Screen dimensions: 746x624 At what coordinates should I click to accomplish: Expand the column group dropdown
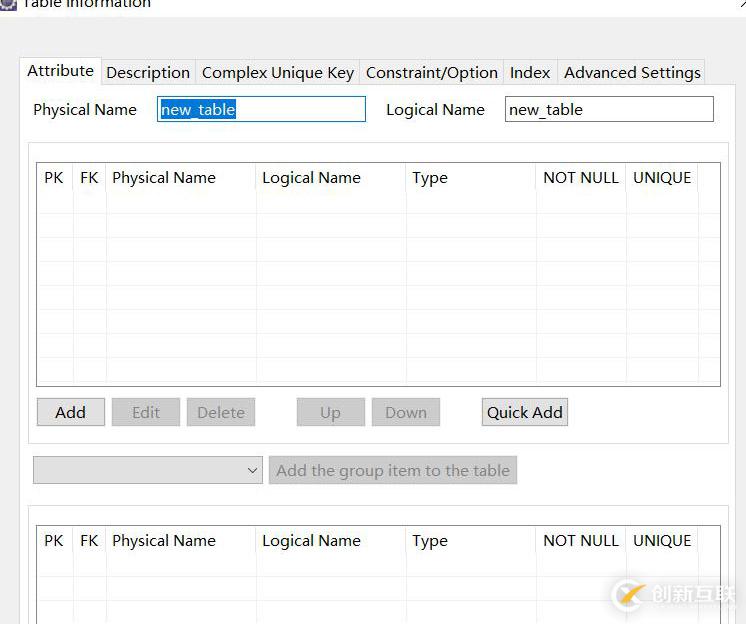(x=148, y=471)
